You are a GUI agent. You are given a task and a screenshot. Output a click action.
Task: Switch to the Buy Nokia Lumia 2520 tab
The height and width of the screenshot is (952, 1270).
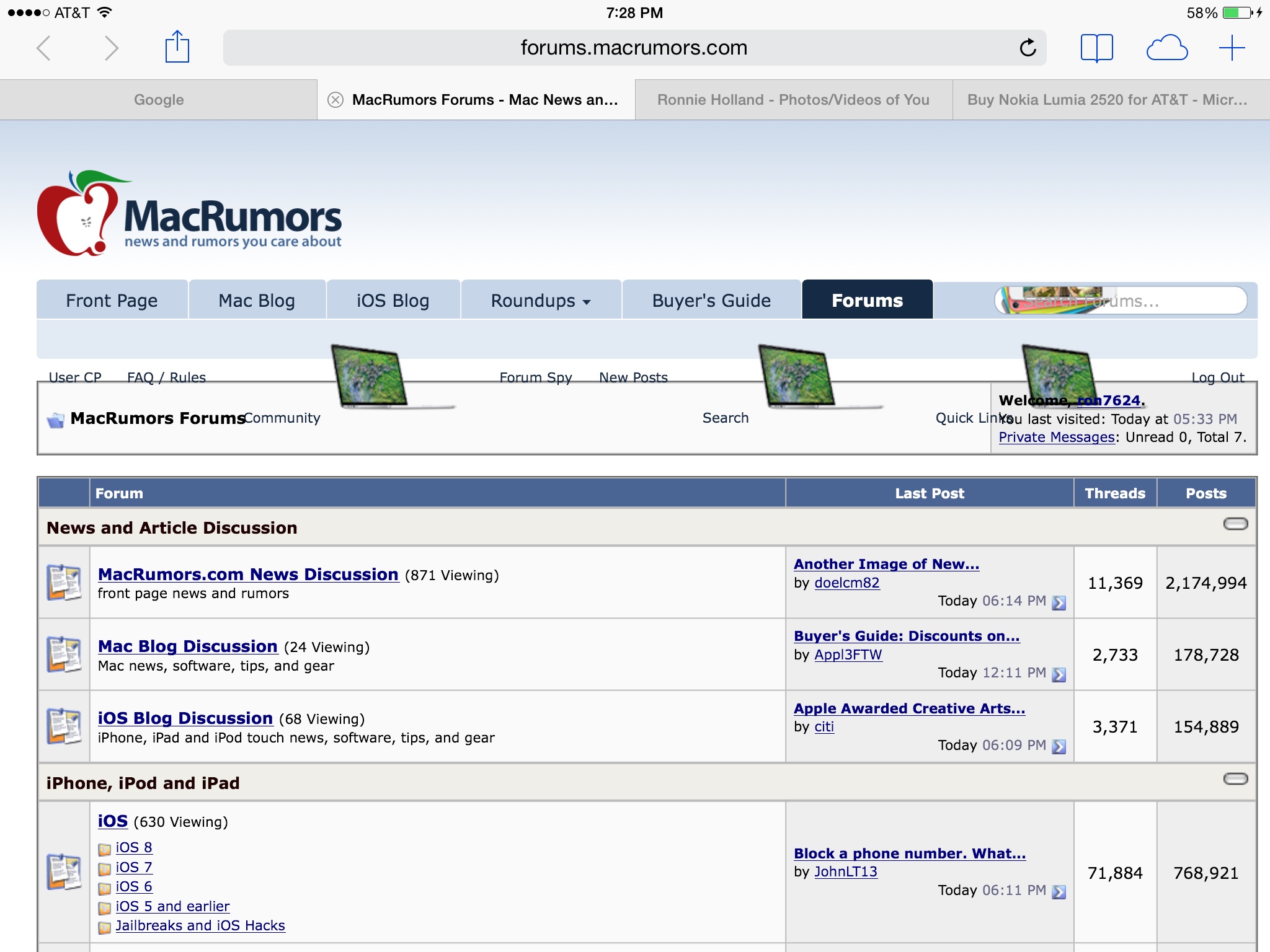tap(1108, 100)
